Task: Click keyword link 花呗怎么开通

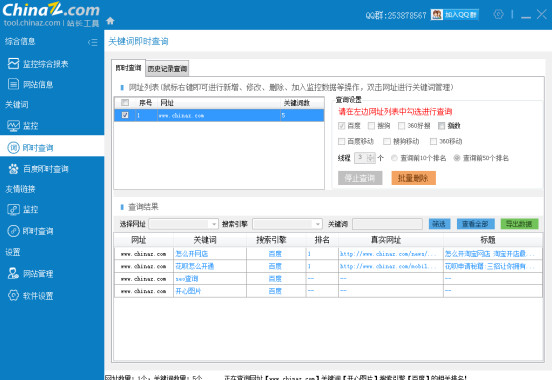Action: [195, 266]
